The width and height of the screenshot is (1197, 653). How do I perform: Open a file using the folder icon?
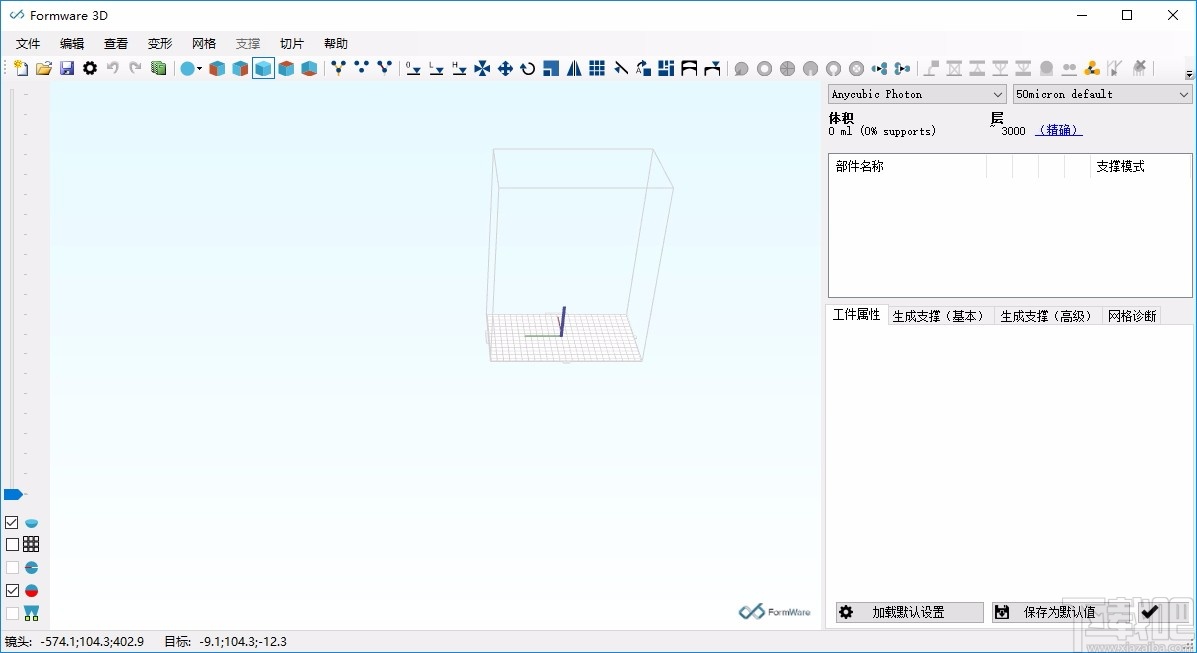click(x=44, y=68)
